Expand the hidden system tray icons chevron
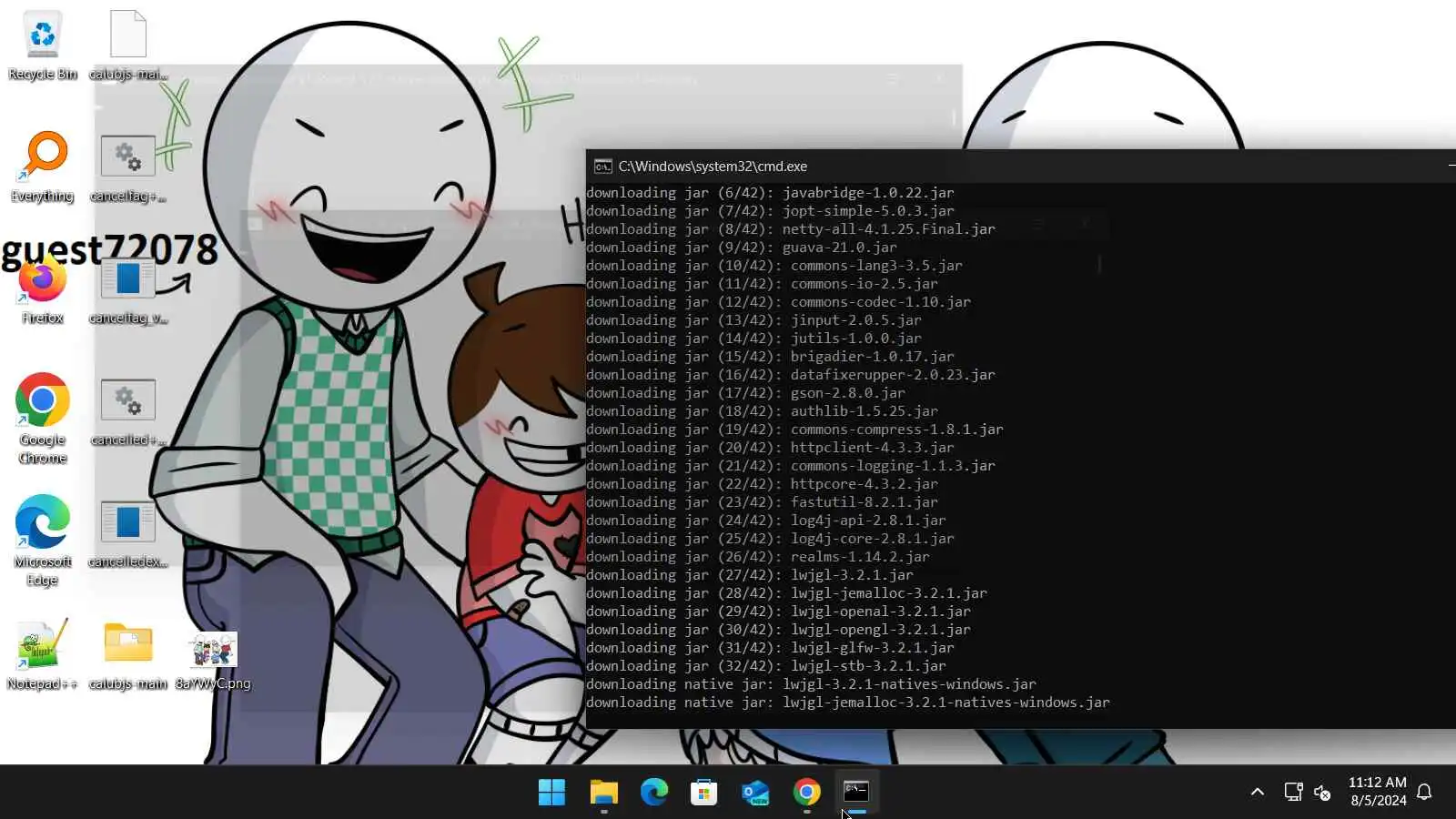This screenshot has width=1456, height=819. (x=1258, y=792)
